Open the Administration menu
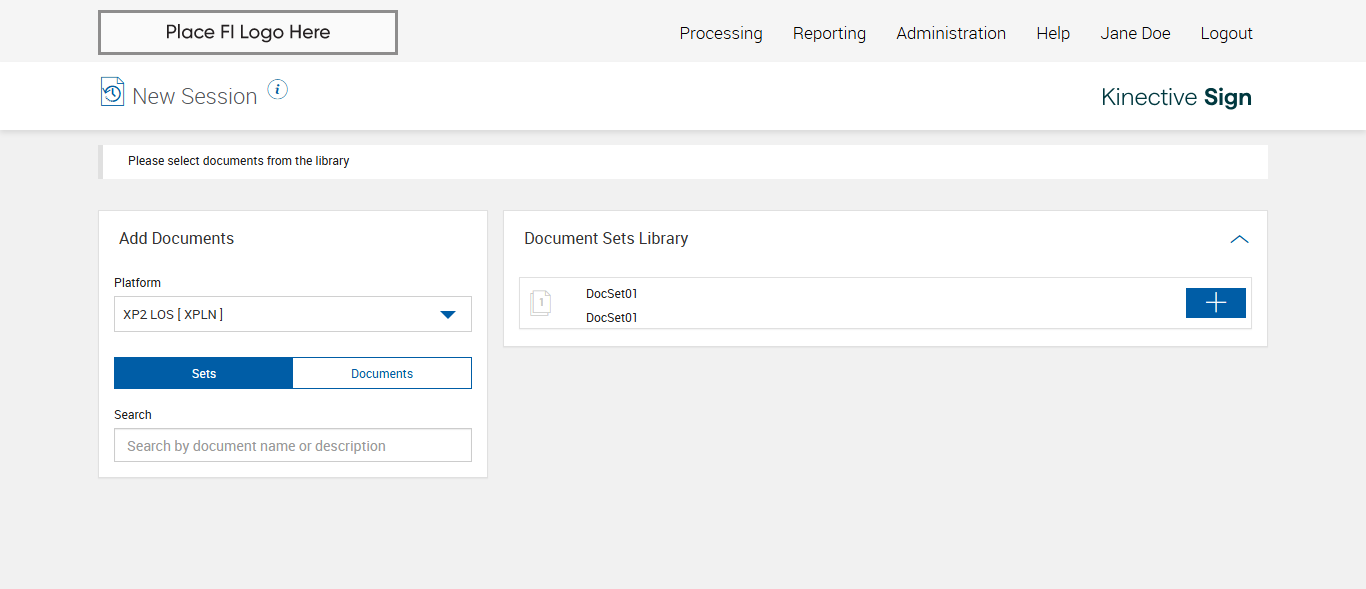The height and width of the screenshot is (589, 1366). coord(951,33)
